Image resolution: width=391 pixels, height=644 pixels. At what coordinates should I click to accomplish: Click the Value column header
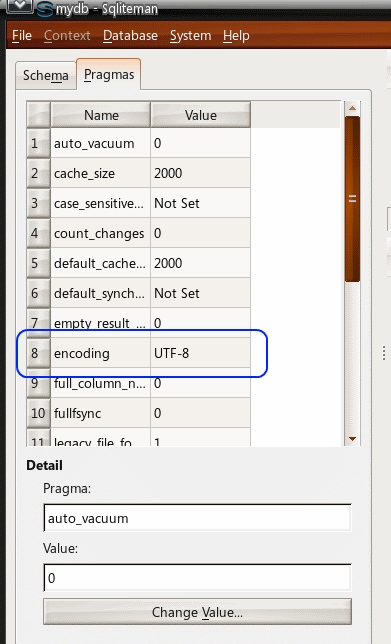[200, 115]
